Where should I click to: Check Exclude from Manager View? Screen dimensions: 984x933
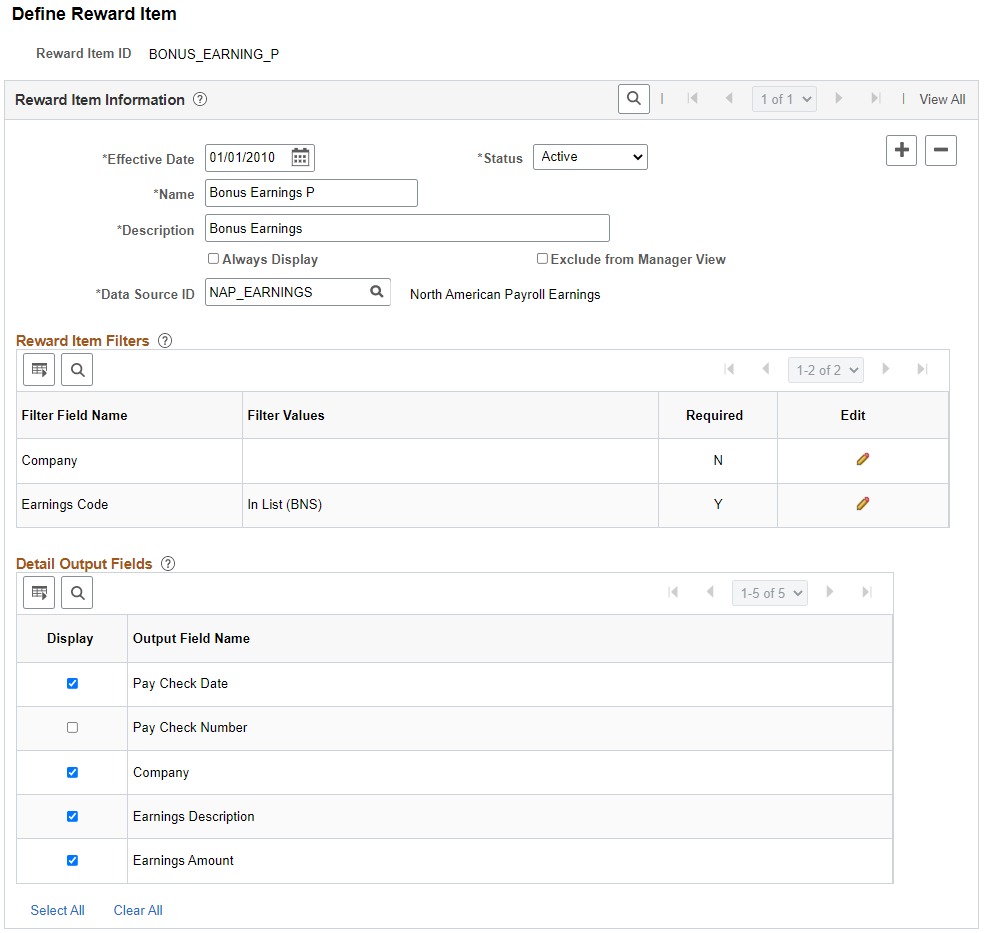click(542, 258)
